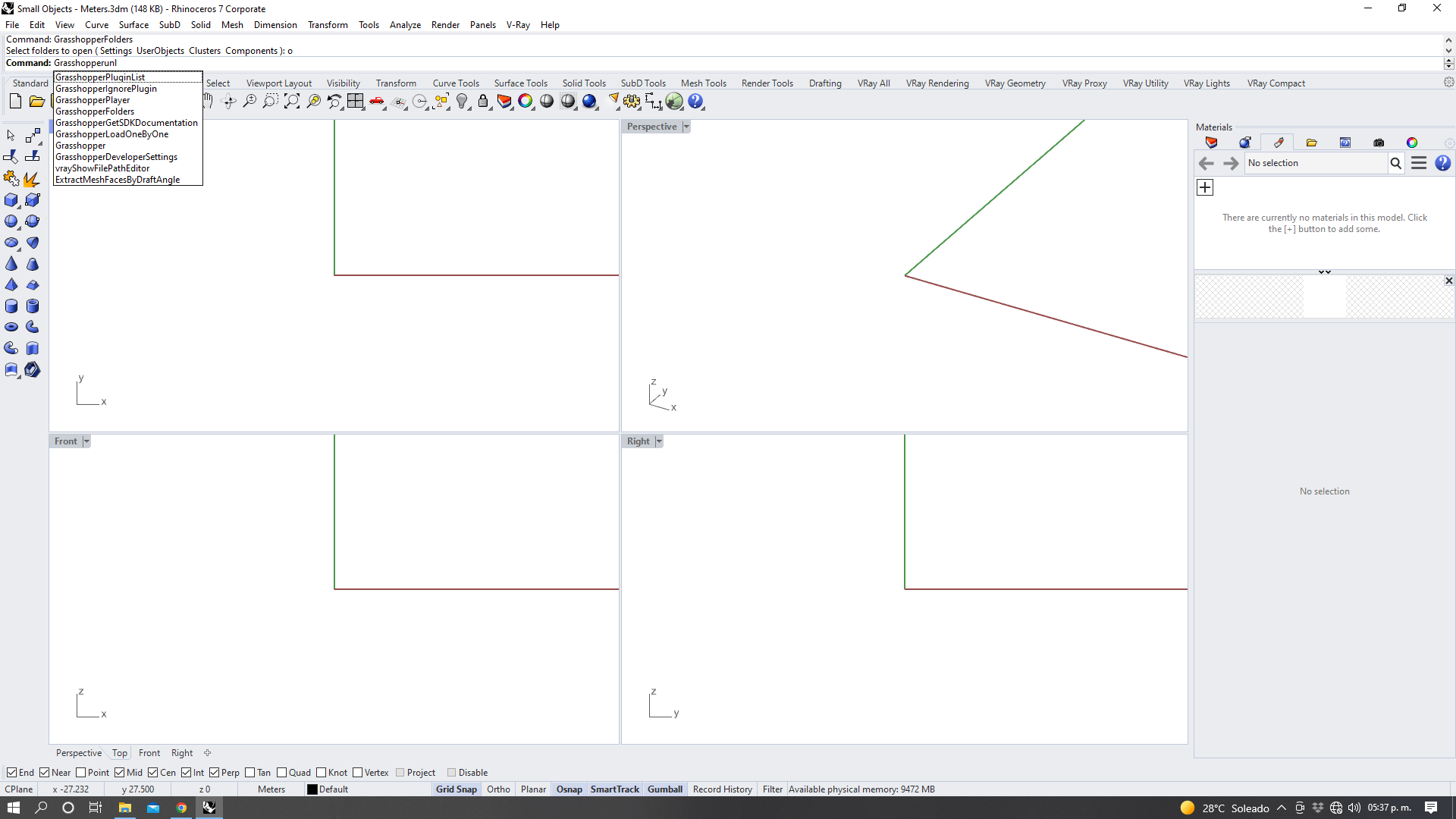Toggle Ortho mode in status bar
1456x819 pixels.
coord(498,789)
